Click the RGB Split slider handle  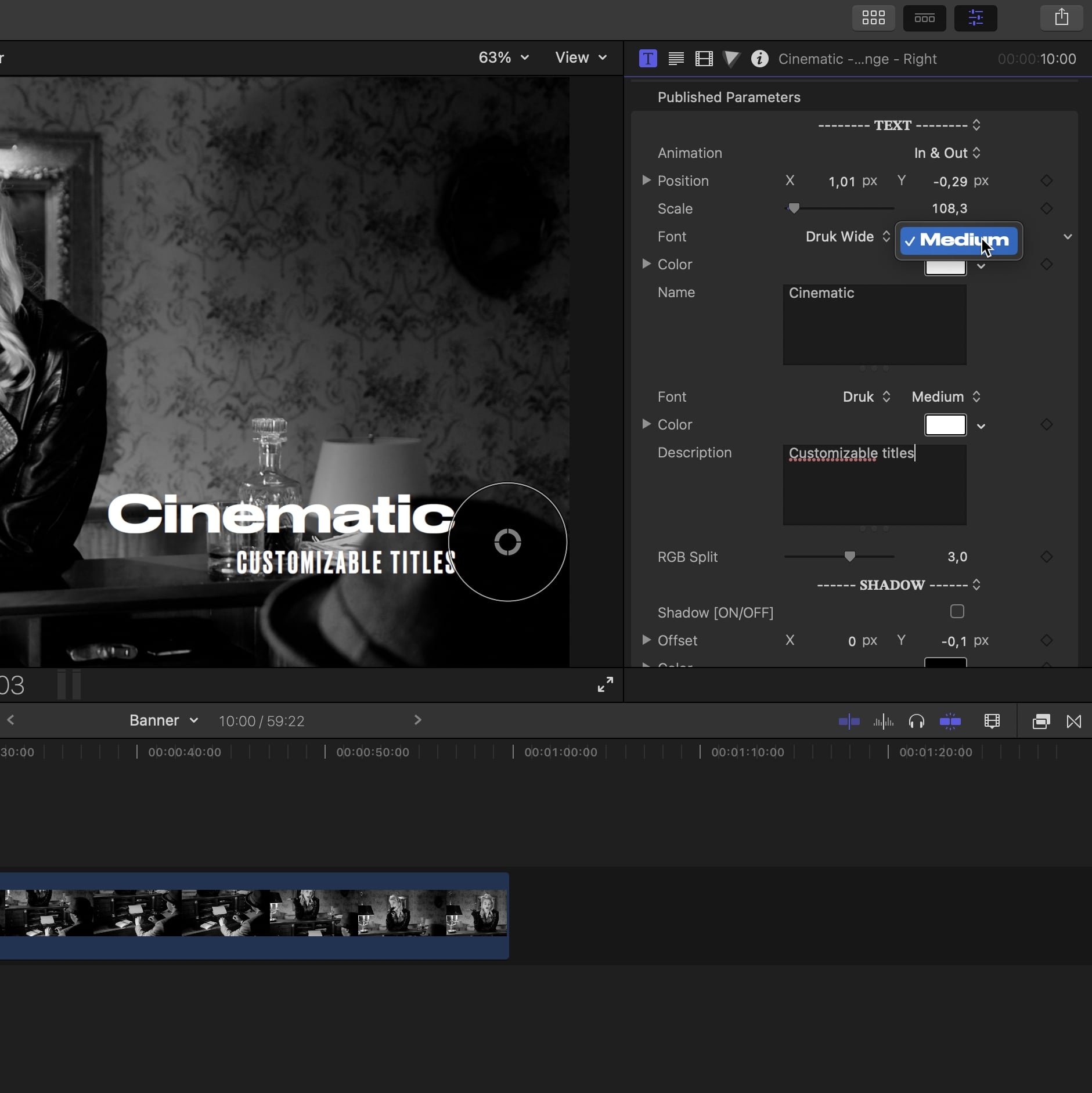tap(849, 557)
